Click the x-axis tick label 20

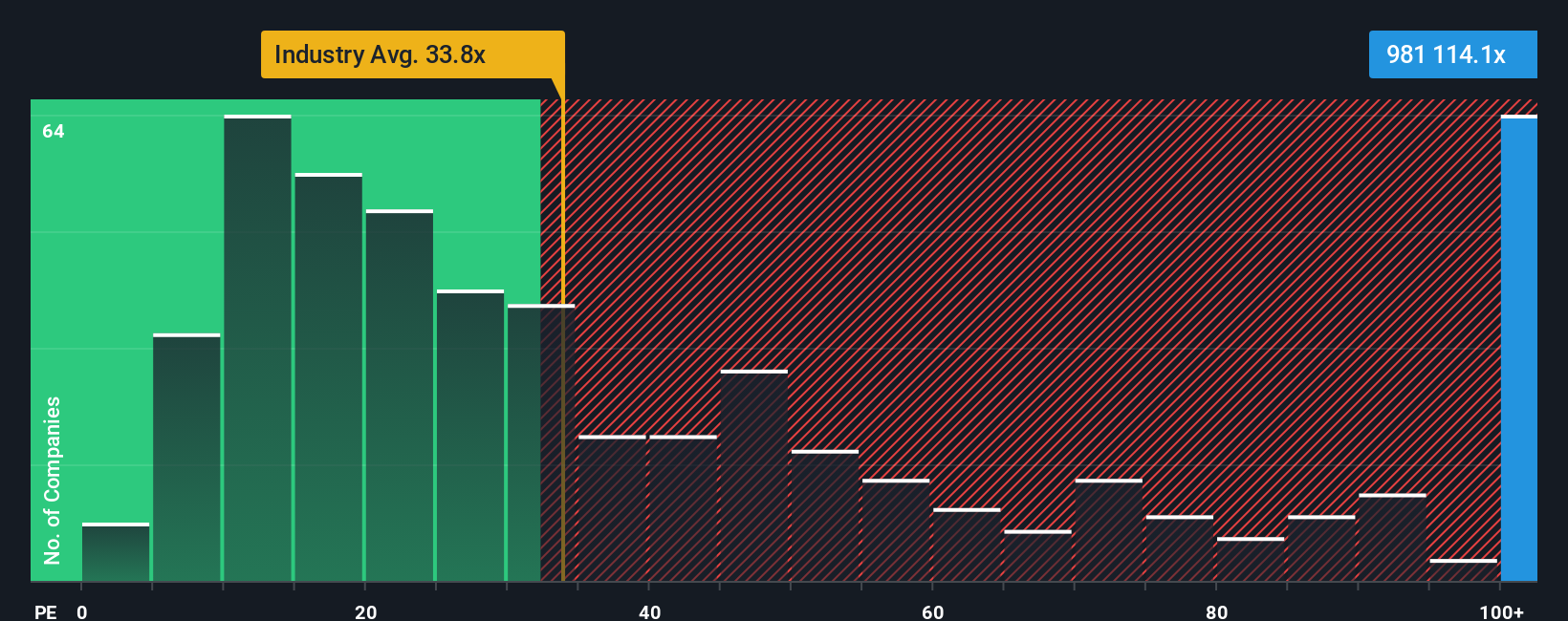pos(365,611)
